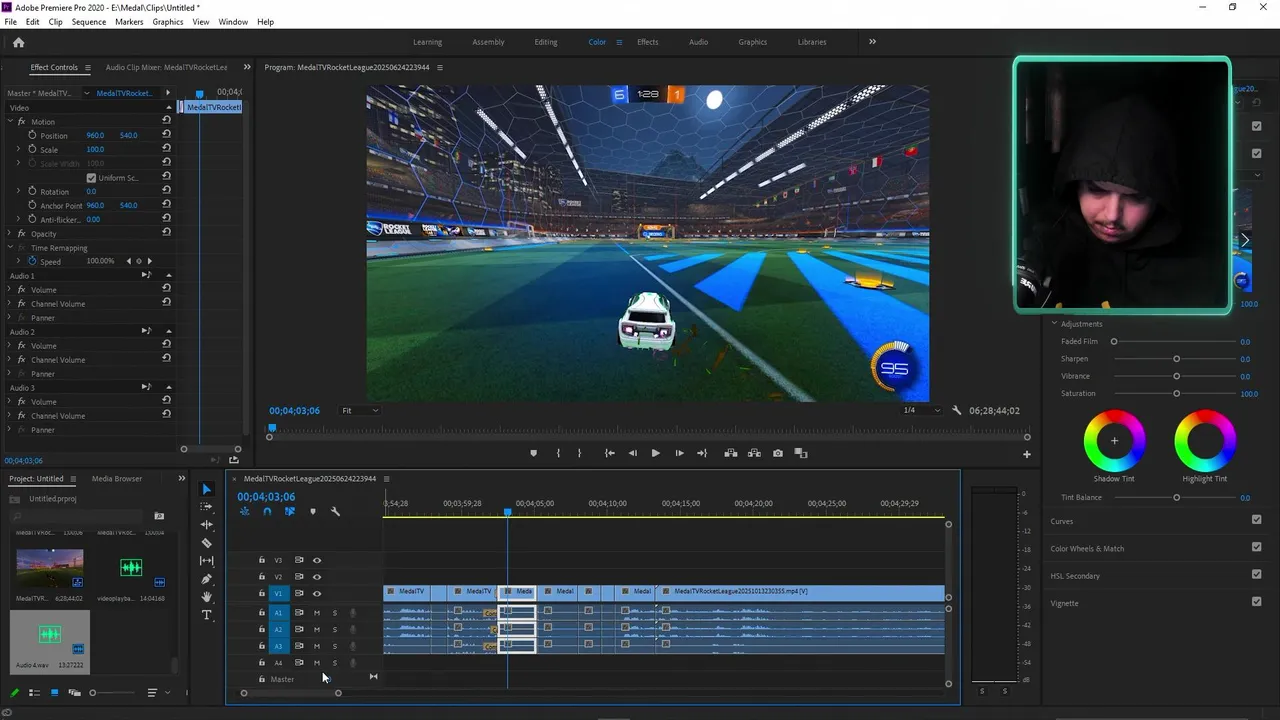Select the Track Select Forward tool
This screenshot has height=720, width=1280.
pyautogui.click(x=207, y=507)
